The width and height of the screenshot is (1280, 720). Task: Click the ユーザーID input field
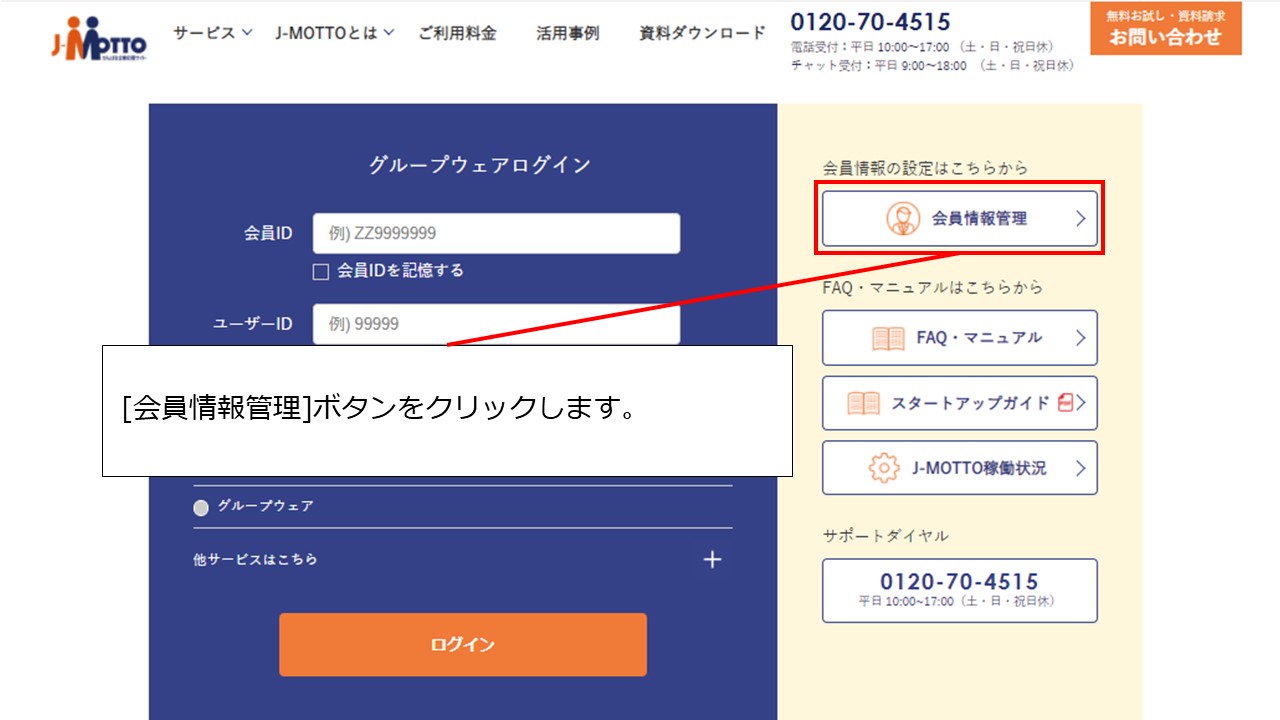tap(497, 323)
